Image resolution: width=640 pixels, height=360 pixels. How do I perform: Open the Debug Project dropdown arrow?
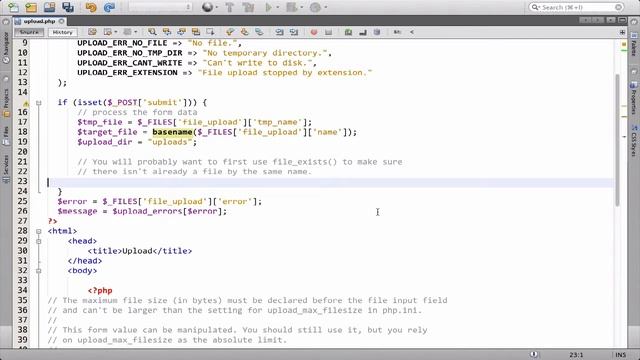click(x=301, y=7)
